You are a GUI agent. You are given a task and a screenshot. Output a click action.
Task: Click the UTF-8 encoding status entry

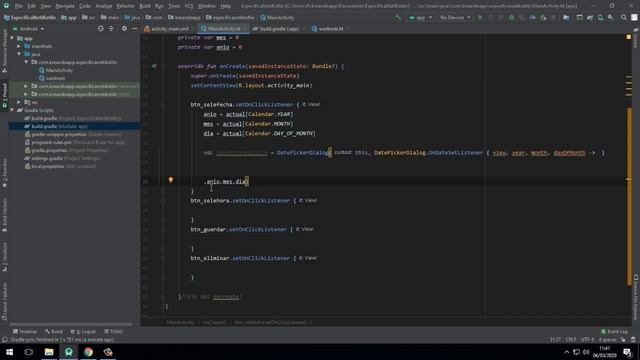(588, 340)
